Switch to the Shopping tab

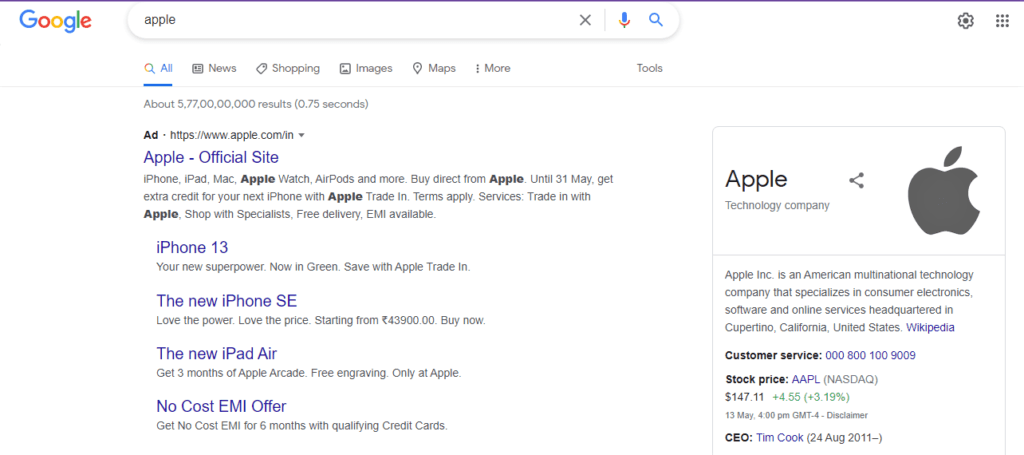(288, 68)
